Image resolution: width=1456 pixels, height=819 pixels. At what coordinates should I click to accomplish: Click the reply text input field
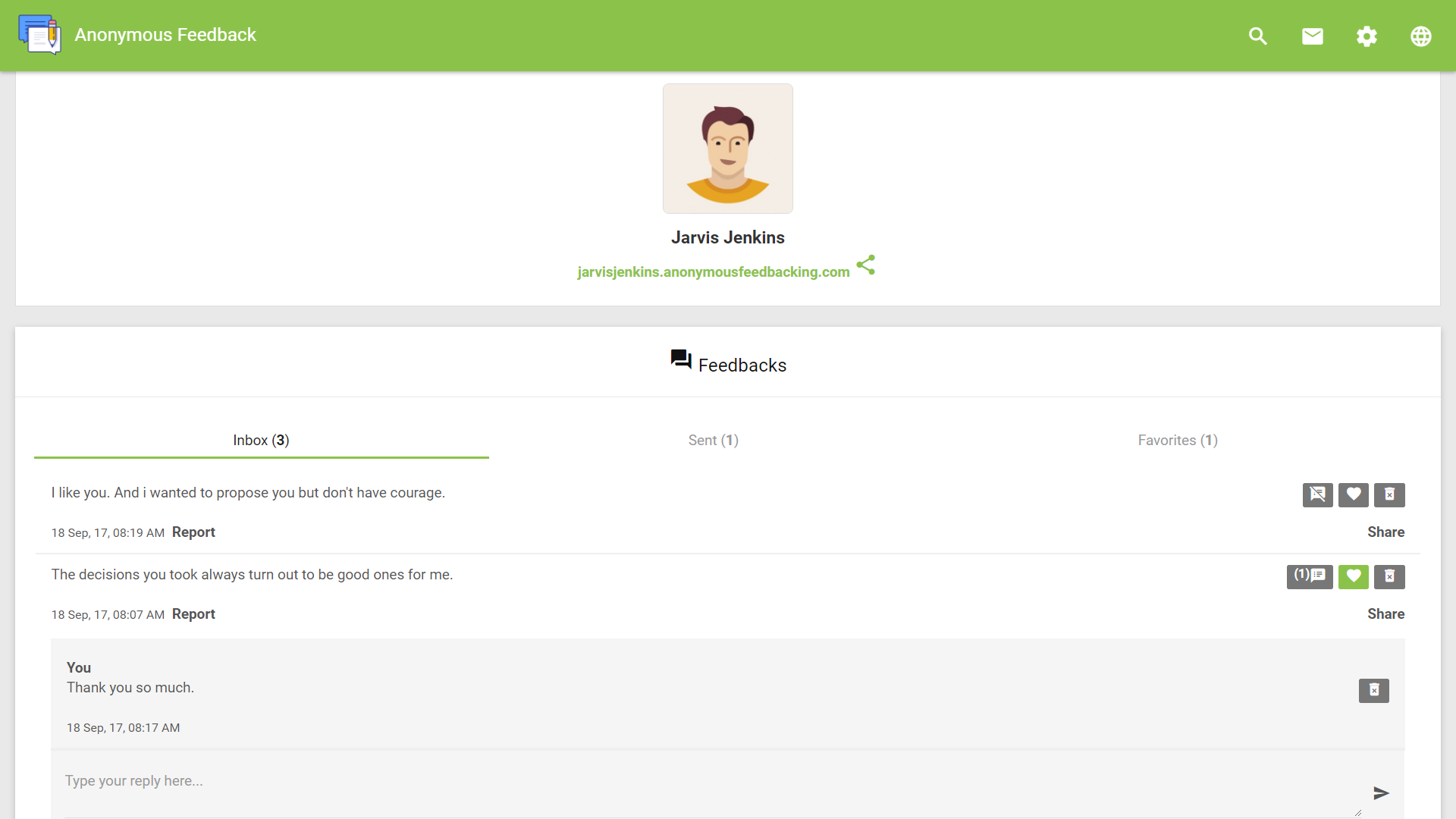coord(705,781)
